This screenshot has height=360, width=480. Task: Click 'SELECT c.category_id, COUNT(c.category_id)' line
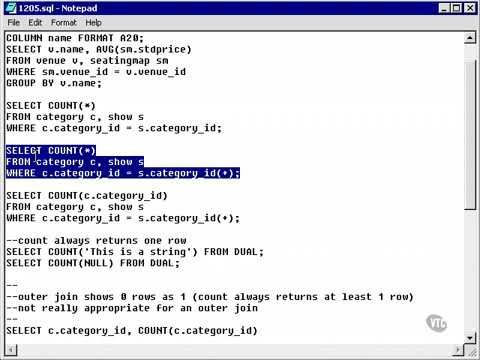(132, 331)
